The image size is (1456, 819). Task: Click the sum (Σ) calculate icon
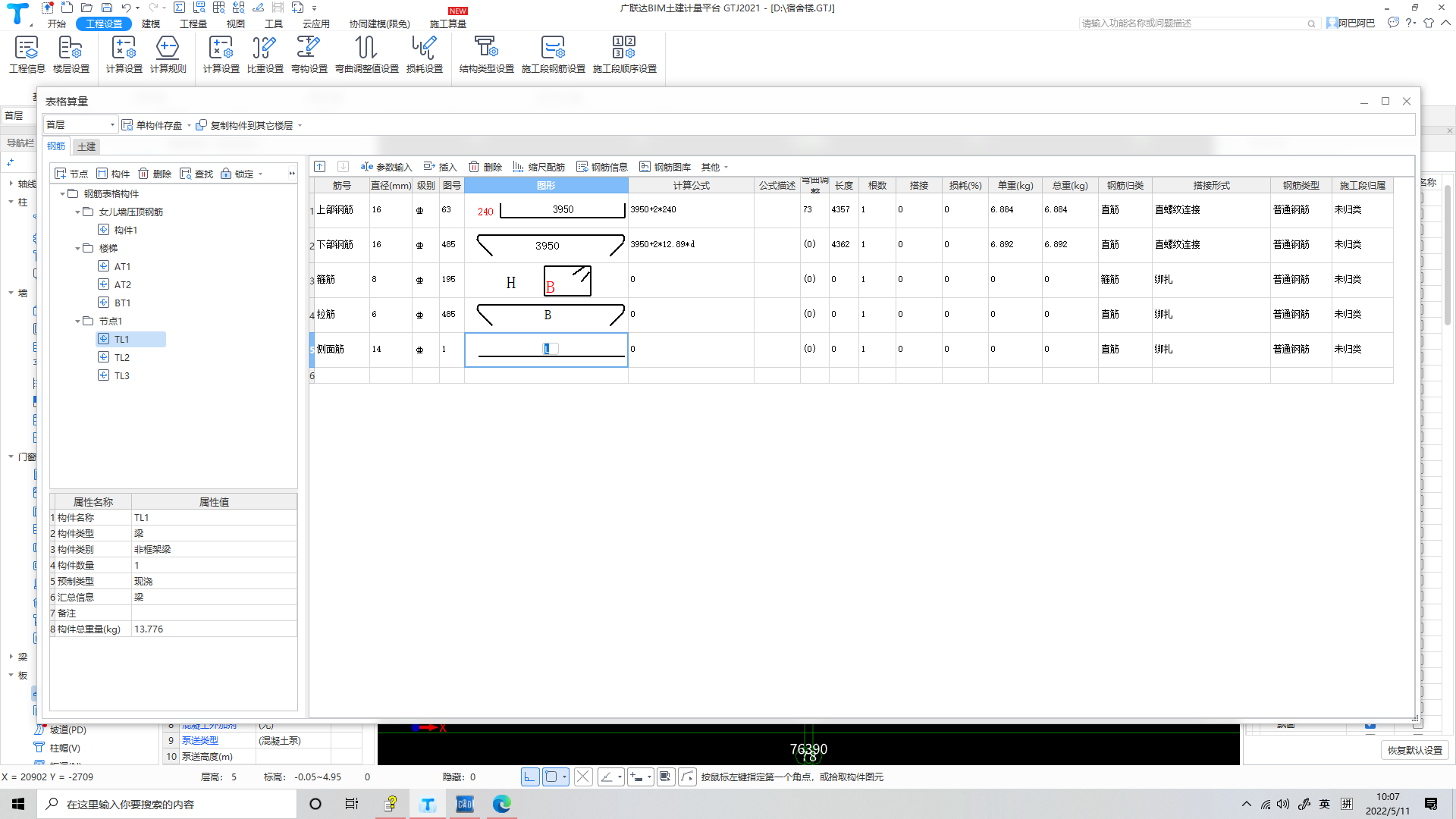(x=179, y=8)
